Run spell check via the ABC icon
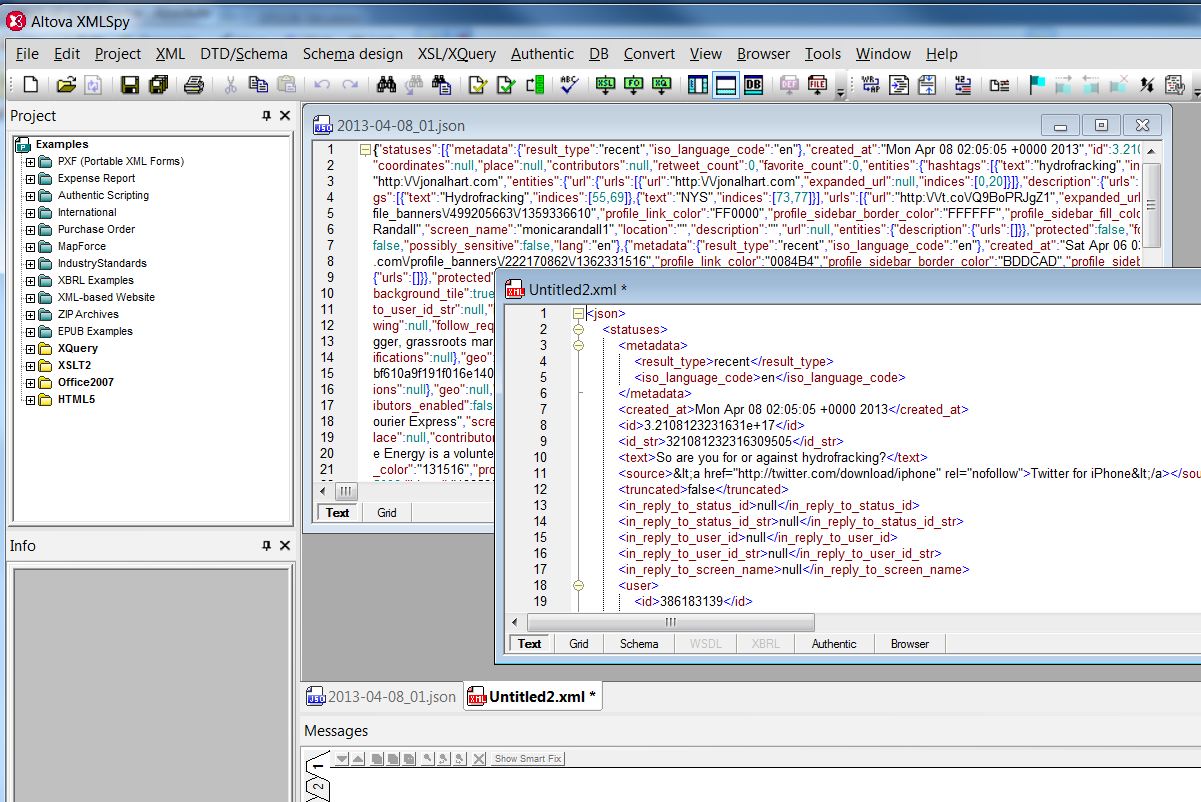 click(x=568, y=85)
